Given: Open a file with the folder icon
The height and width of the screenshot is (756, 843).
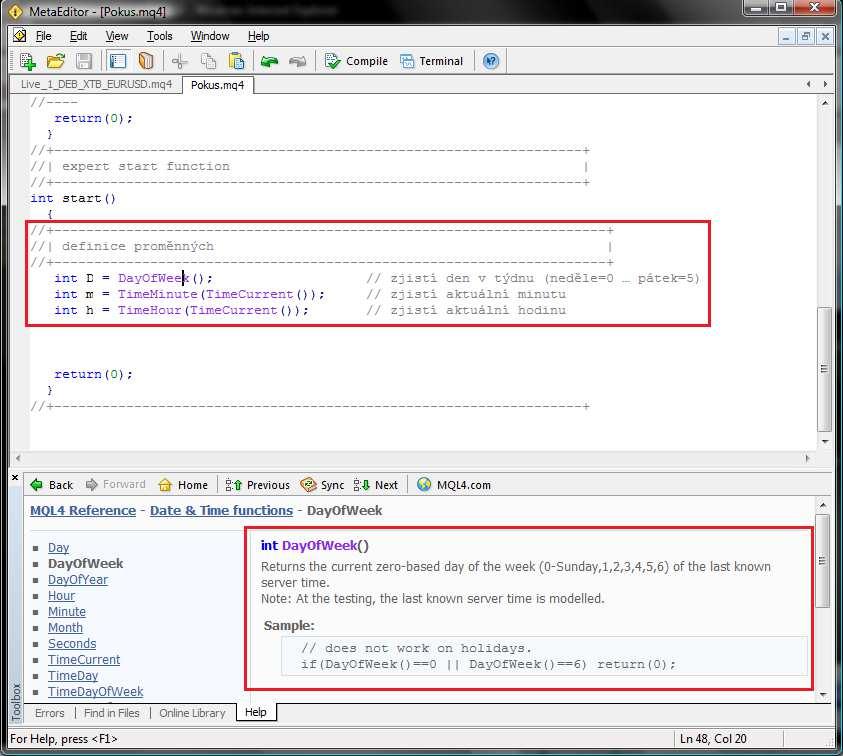Looking at the screenshot, I should 55,61.
